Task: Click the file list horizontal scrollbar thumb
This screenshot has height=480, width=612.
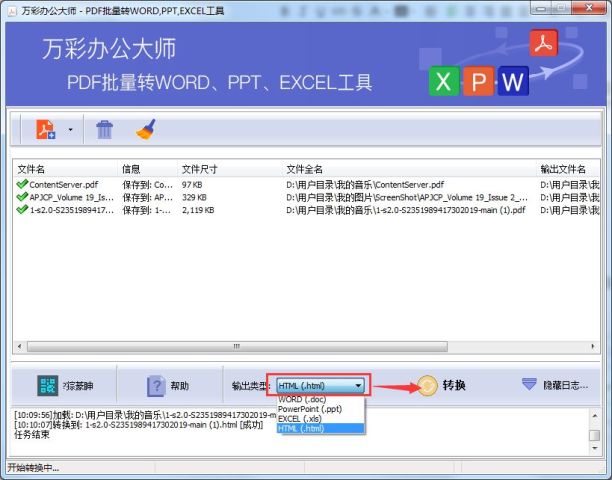Action: pyautogui.click(x=237, y=347)
